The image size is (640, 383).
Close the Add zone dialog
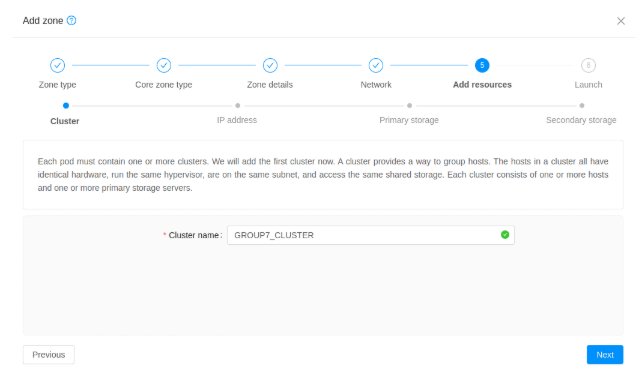[x=620, y=21]
